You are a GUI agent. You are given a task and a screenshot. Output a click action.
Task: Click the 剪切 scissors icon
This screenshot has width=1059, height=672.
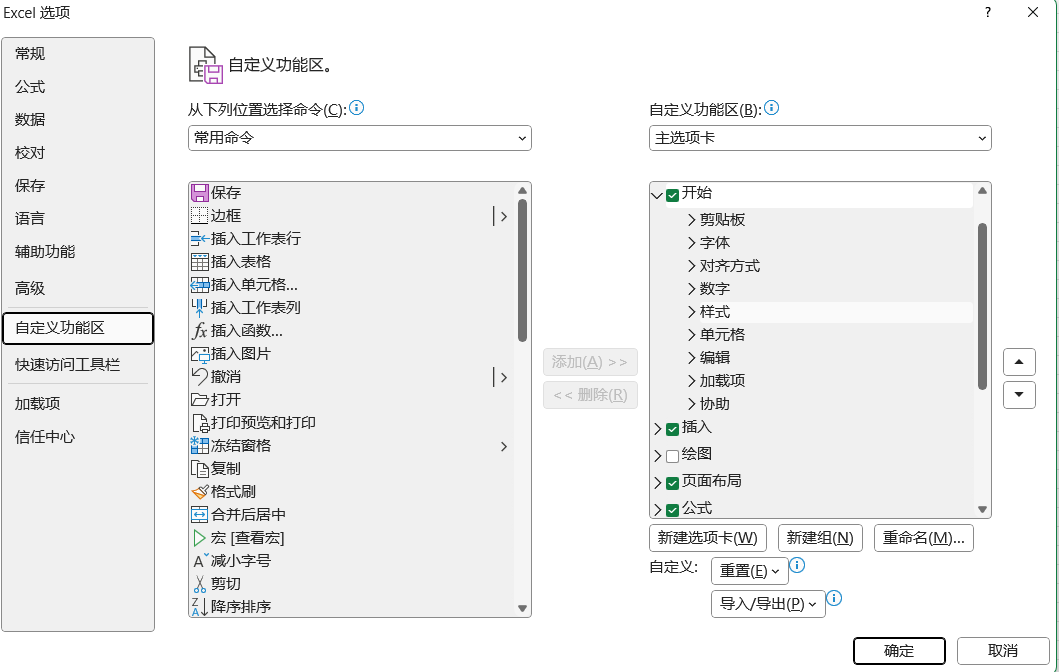point(199,583)
